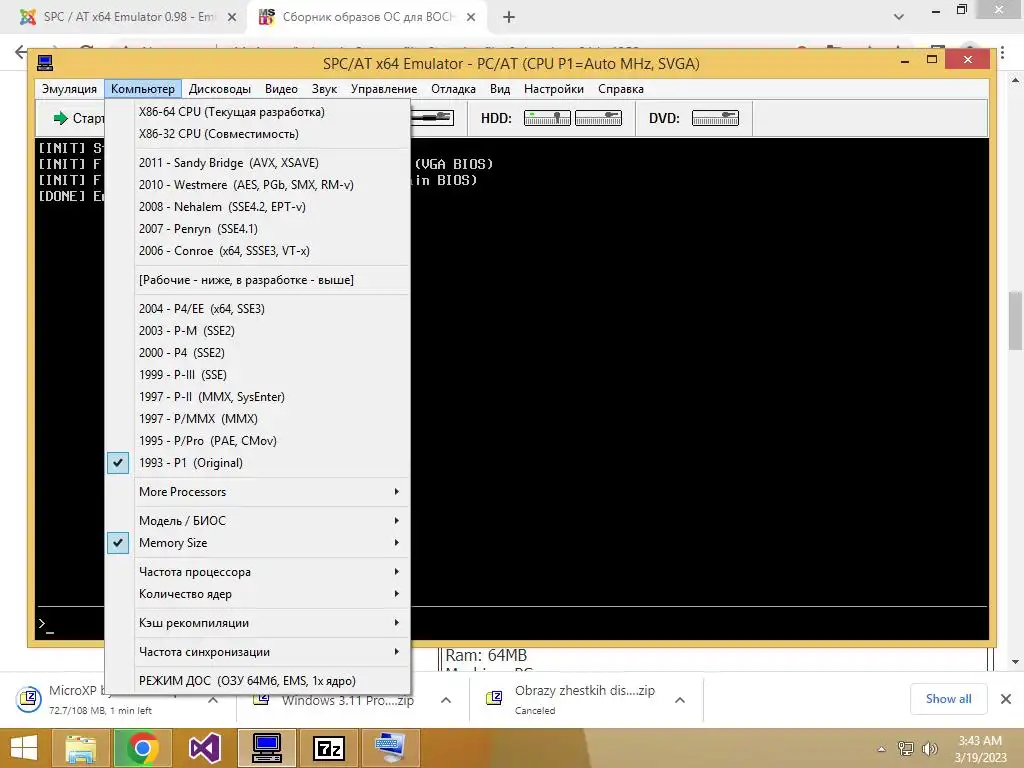The image size is (1024, 768).
Task: Open MicroXP download options chevron
Action: pyautogui.click(x=213, y=700)
